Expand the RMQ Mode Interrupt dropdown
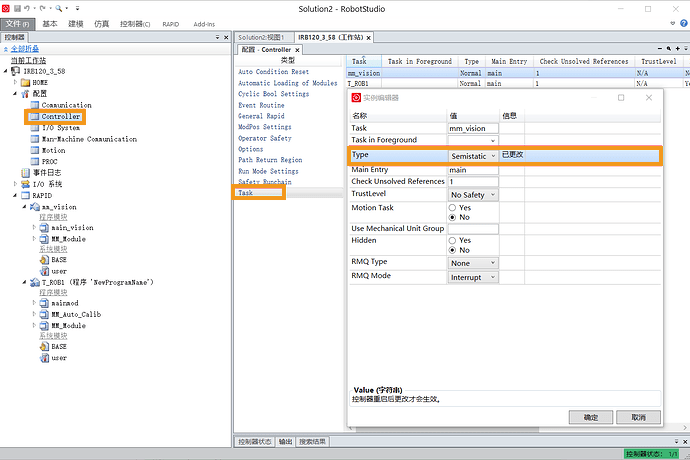690x460 pixels. pos(473,277)
